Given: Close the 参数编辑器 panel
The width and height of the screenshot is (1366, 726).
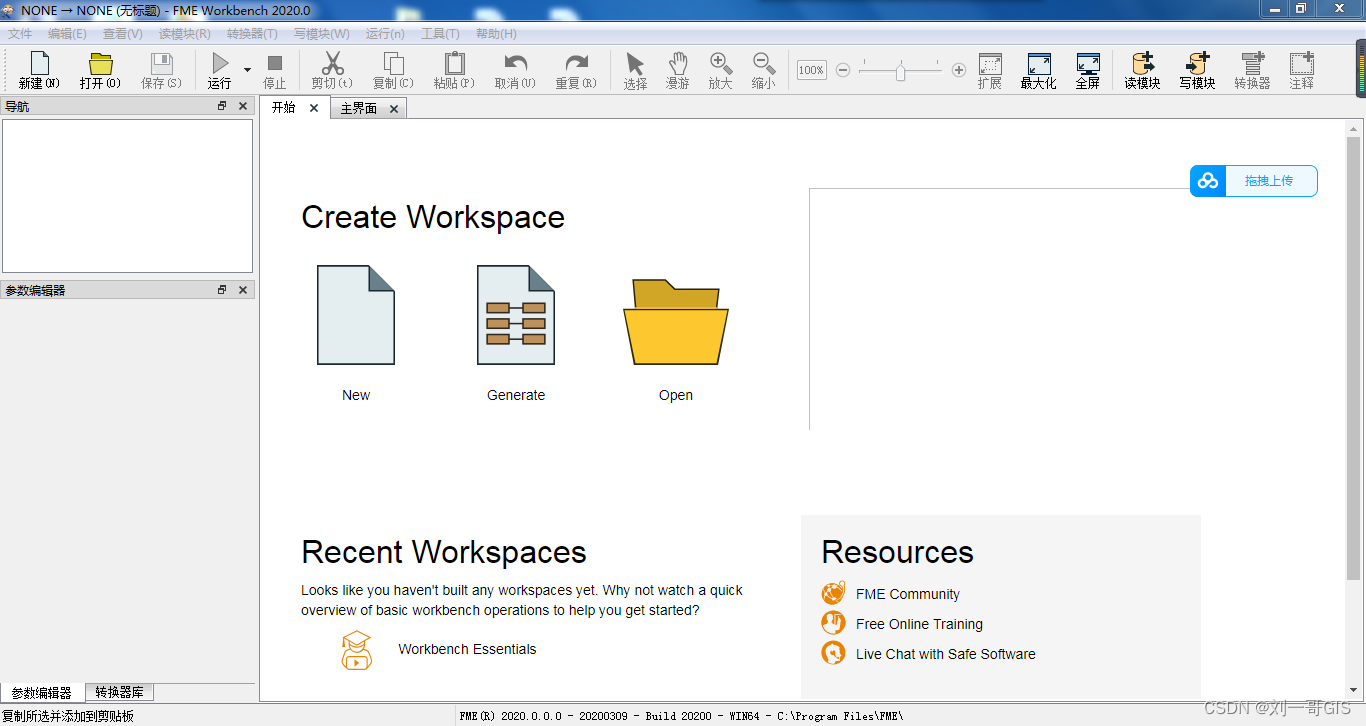Looking at the screenshot, I should pos(243,290).
